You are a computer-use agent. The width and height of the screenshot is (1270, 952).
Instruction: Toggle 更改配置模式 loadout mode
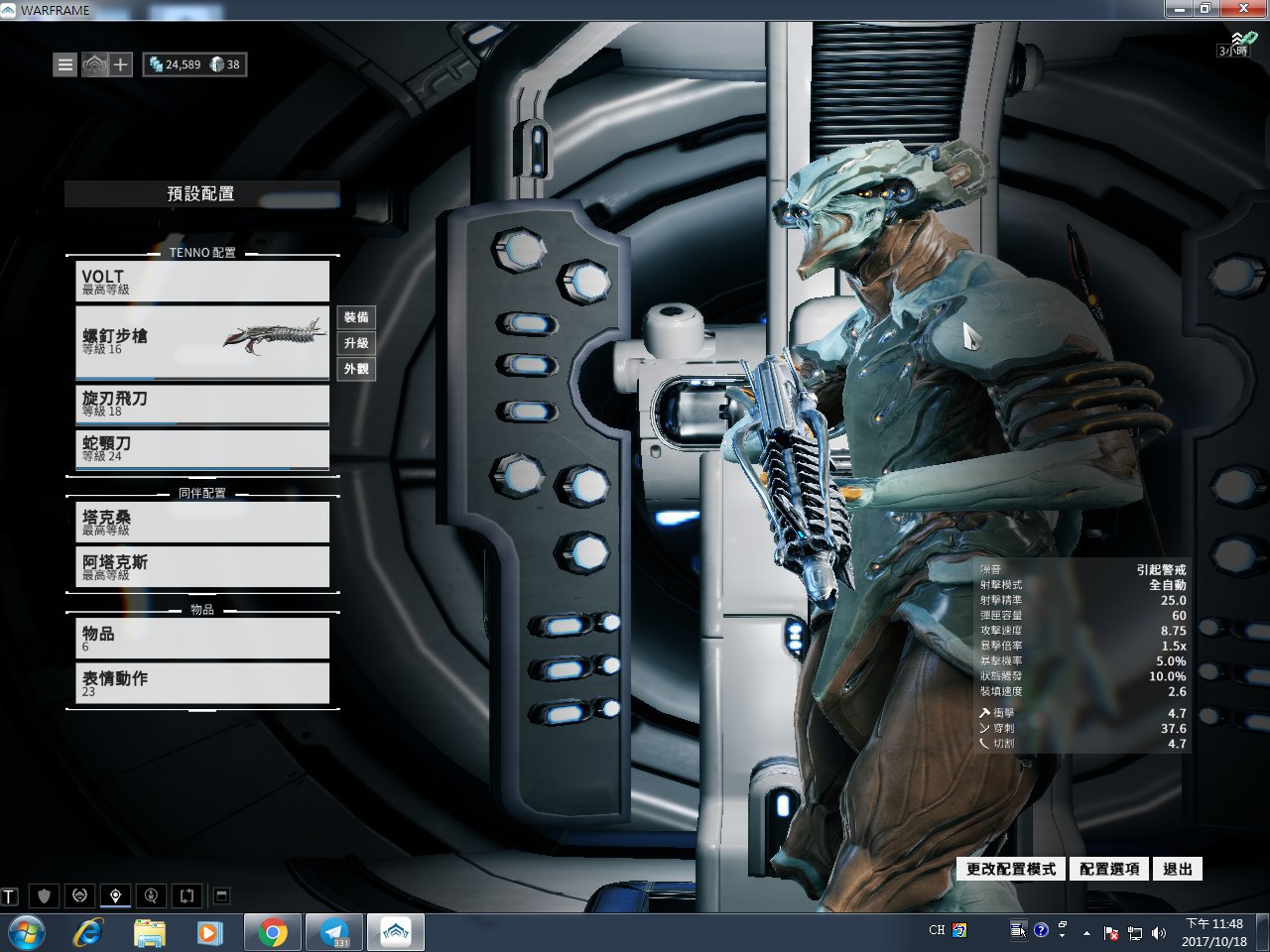(x=1011, y=869)
